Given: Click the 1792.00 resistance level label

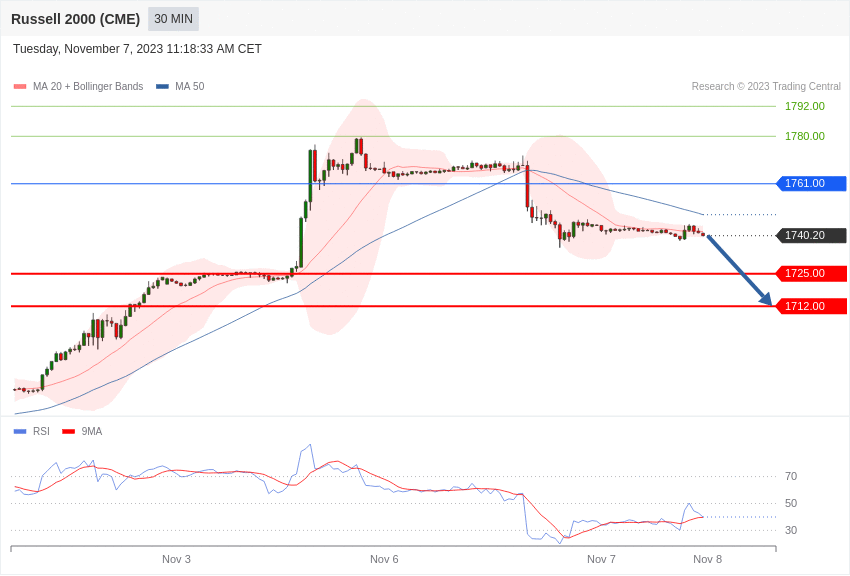Looking at the screenshot, I should click(x=804, y=106).
